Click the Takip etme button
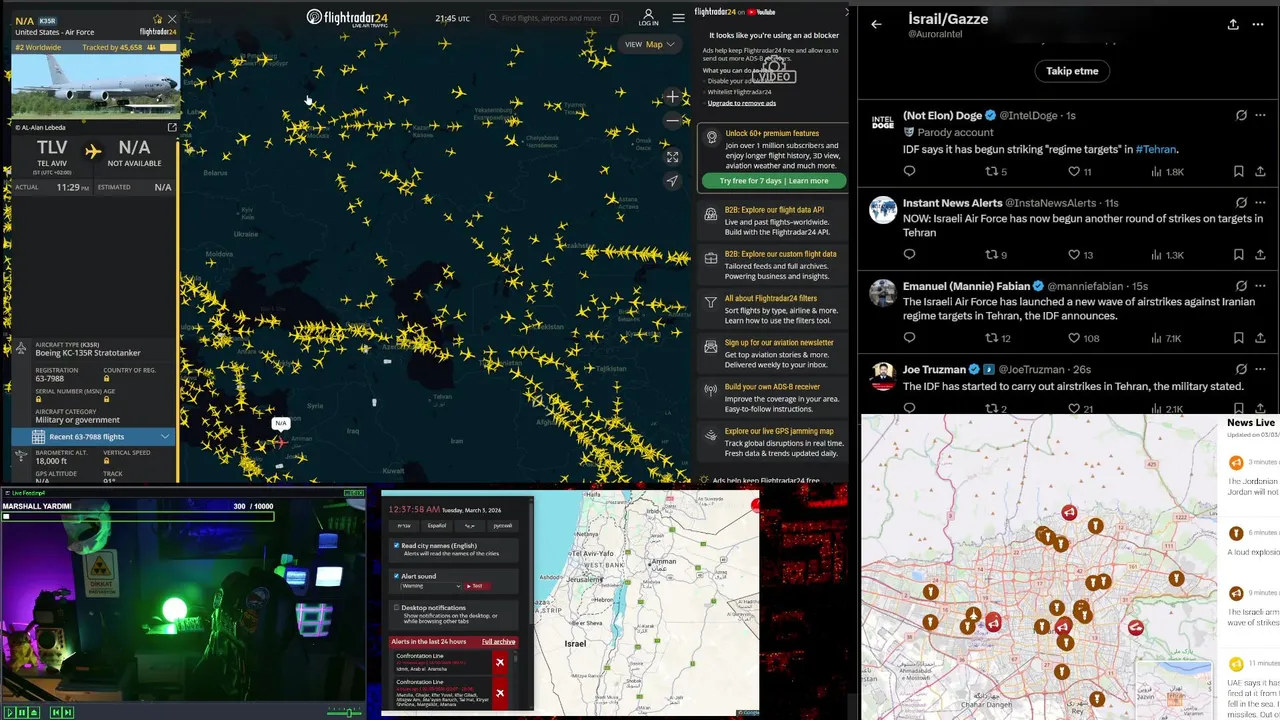Screen dimensions: 1280x720 pyautogui.click(x=1072, y=71)
